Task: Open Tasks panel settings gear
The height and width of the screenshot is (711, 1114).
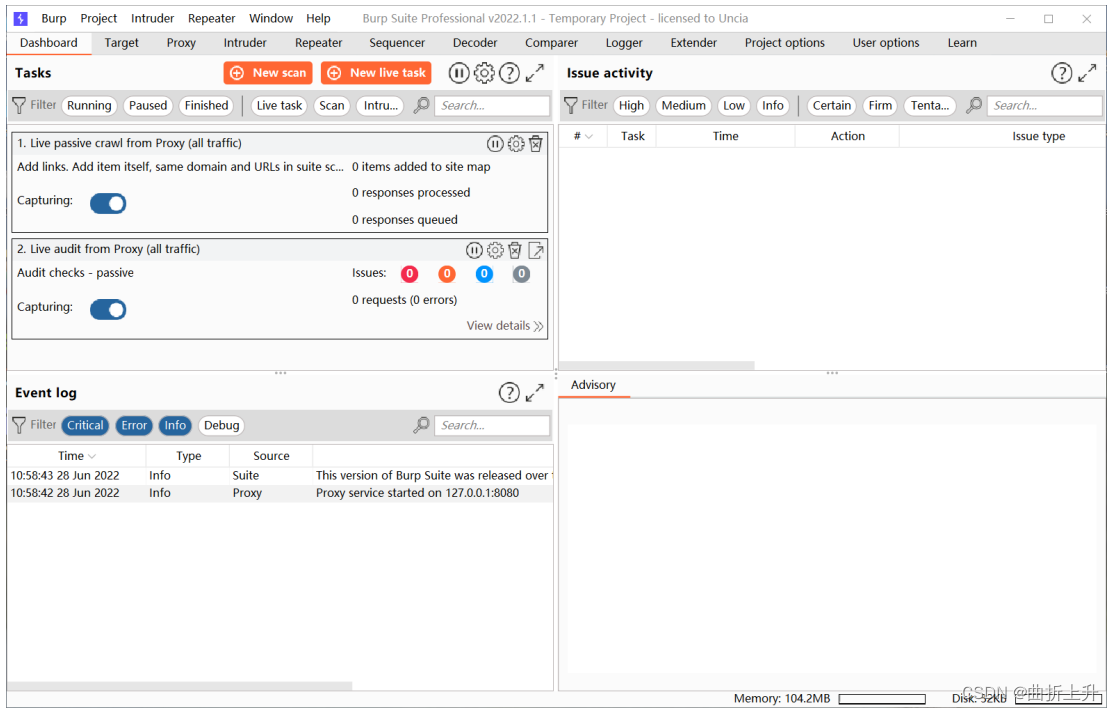Action: (484, 73)
